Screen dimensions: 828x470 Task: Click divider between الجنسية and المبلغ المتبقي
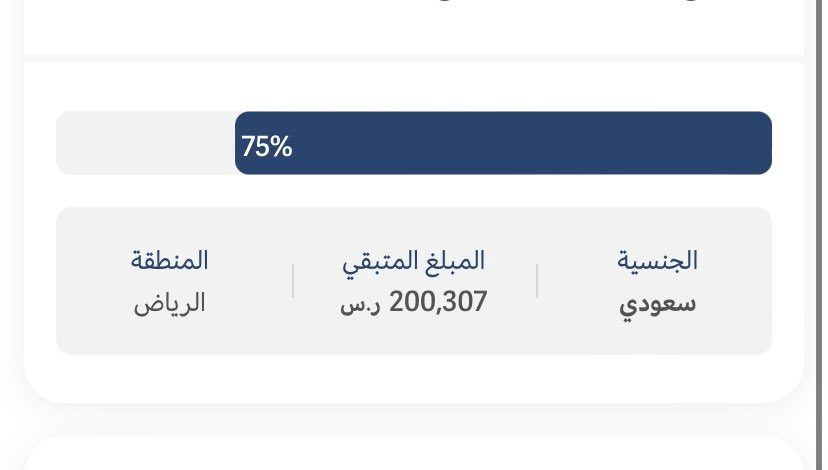[x=537, y=281]
